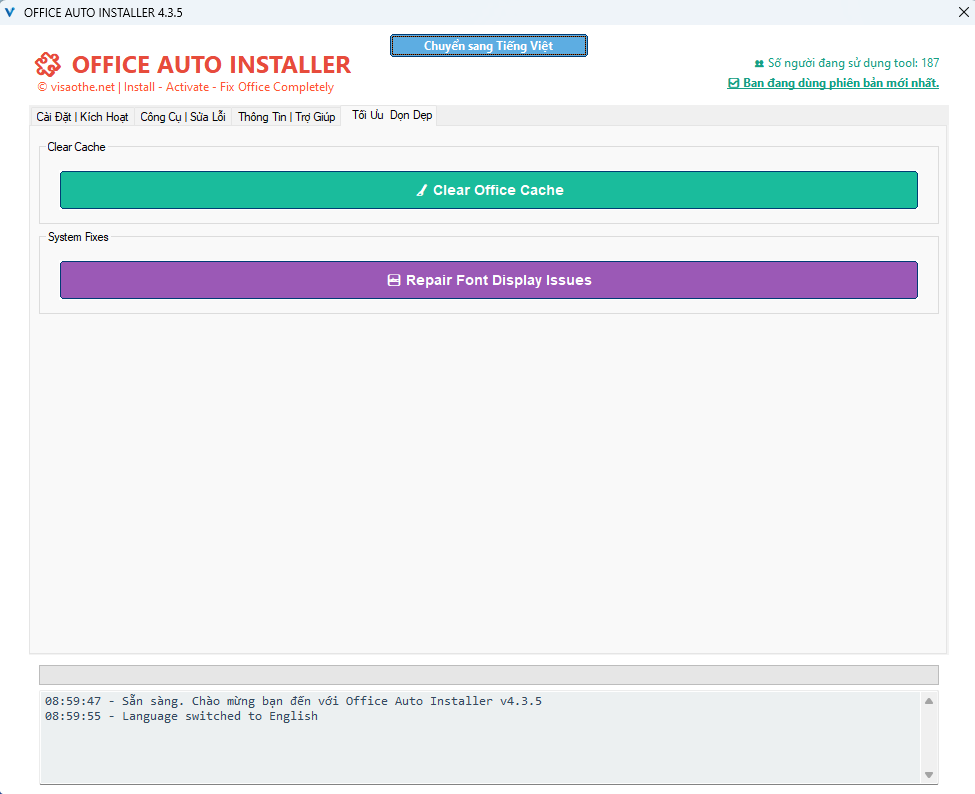Click the Language switched to English log line
This screenshot has height=794, width=975.
click(181, 716)
